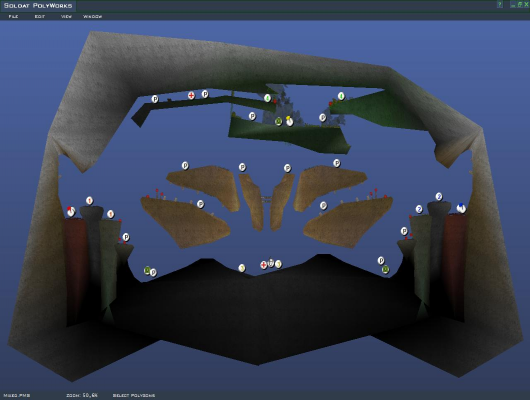
Task: Select the P spawn above the right central shard
Action: point(287,168)
